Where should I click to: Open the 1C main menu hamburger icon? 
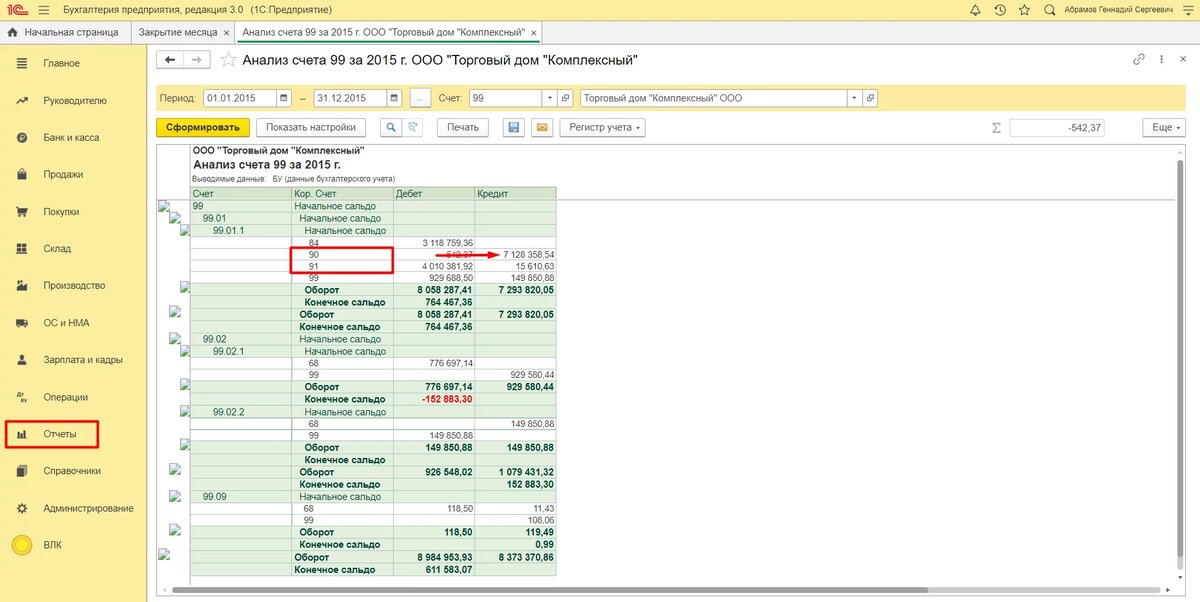[44, 10]
